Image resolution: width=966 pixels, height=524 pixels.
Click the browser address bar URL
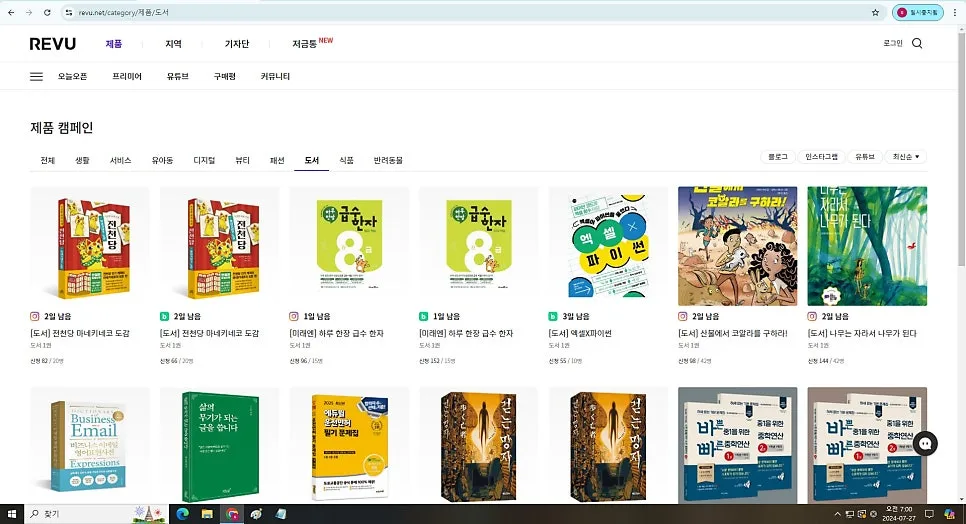124,12
